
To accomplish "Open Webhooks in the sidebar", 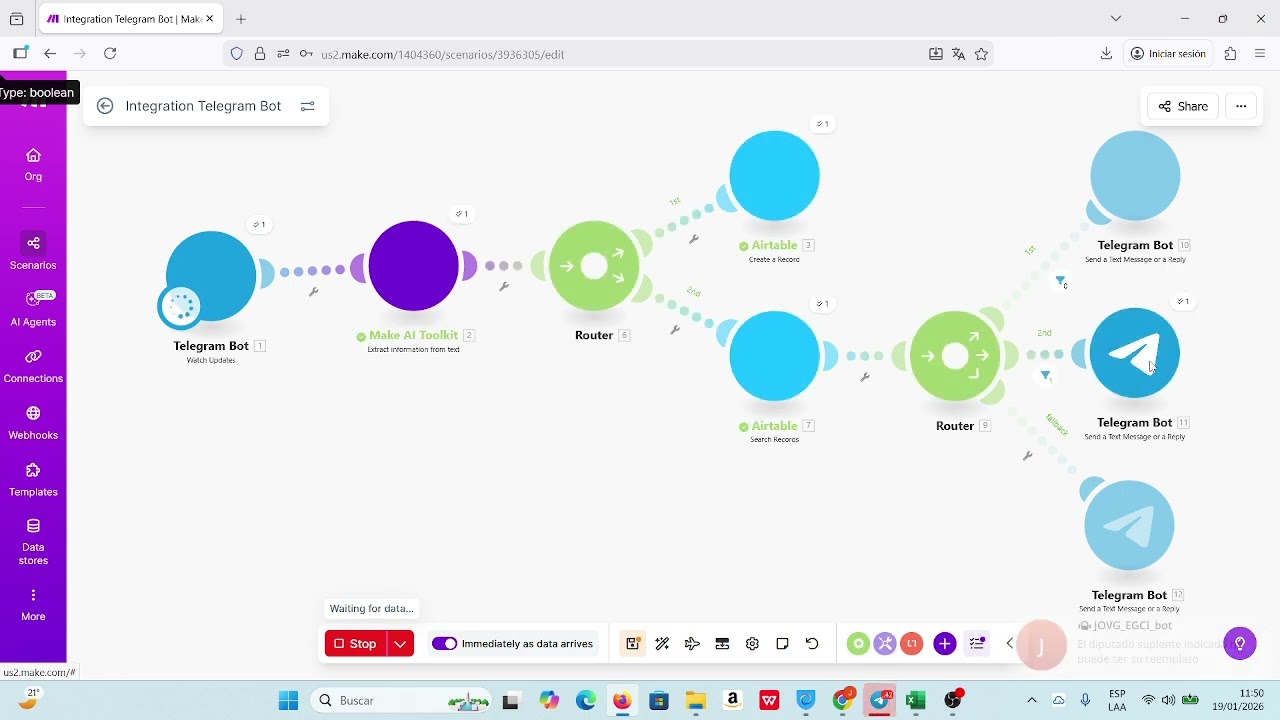I will 33,423.
